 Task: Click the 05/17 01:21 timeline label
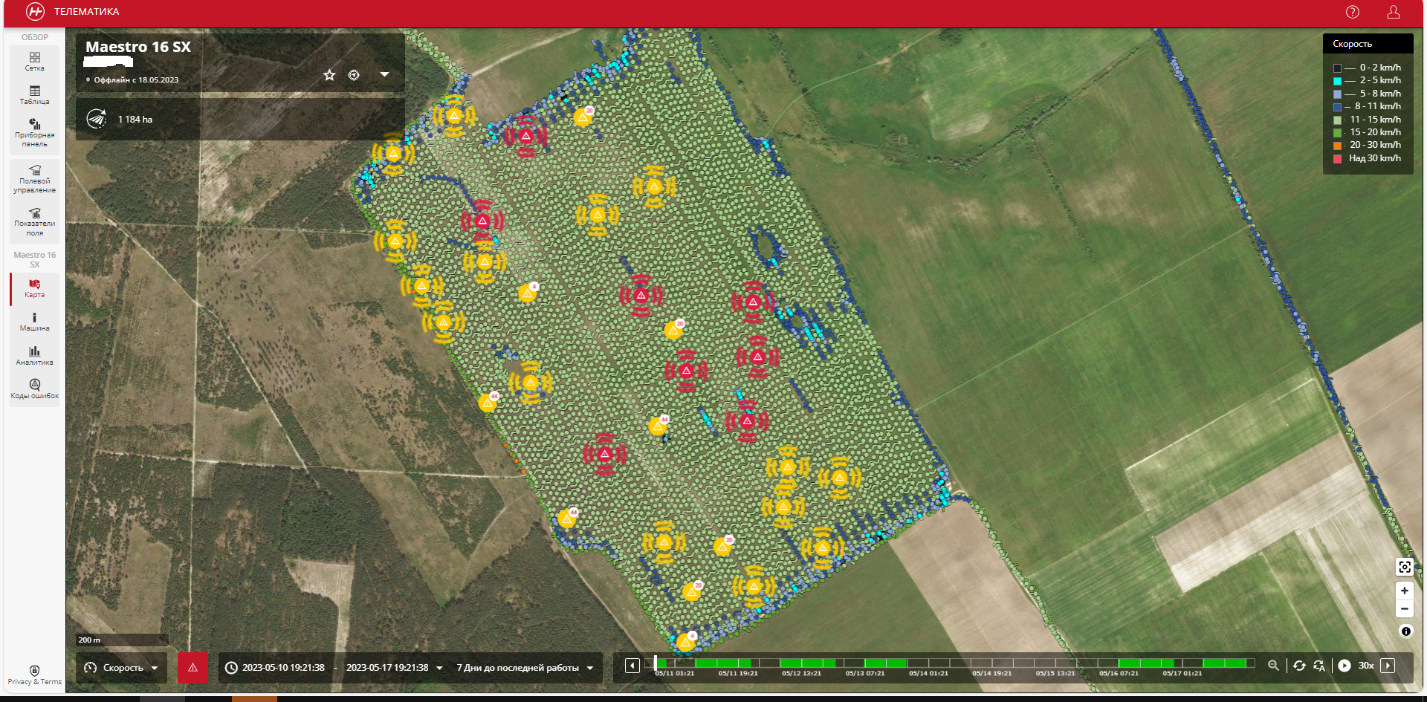(1182, 673)
